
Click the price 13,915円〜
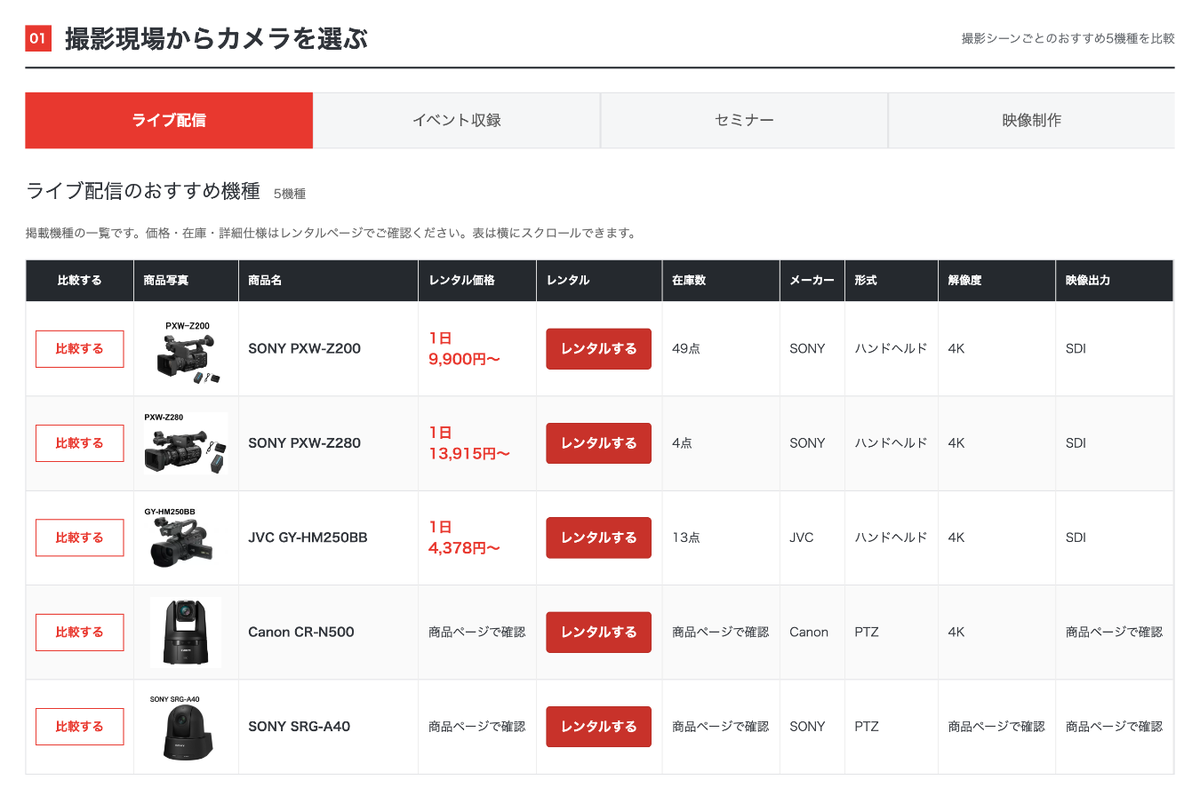[x=469, y=454]
